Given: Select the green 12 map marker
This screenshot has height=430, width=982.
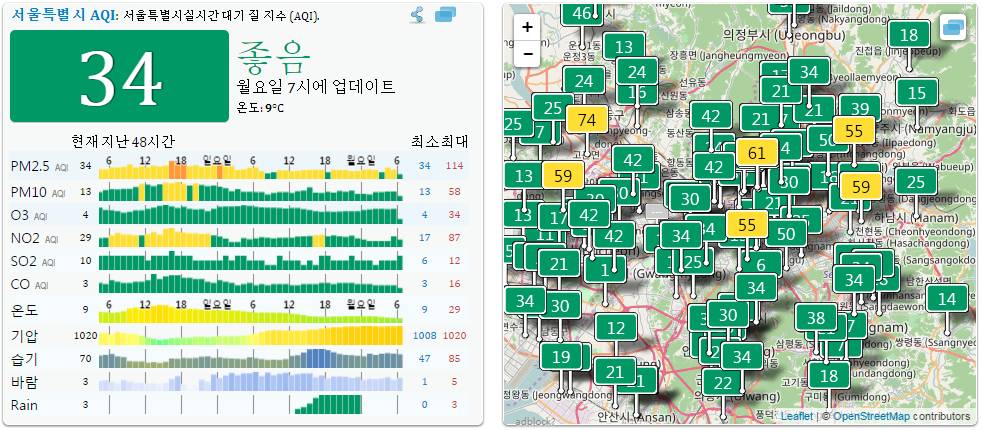Looking at the screenshot, I should pyautogui.click(x=616, y=327).
